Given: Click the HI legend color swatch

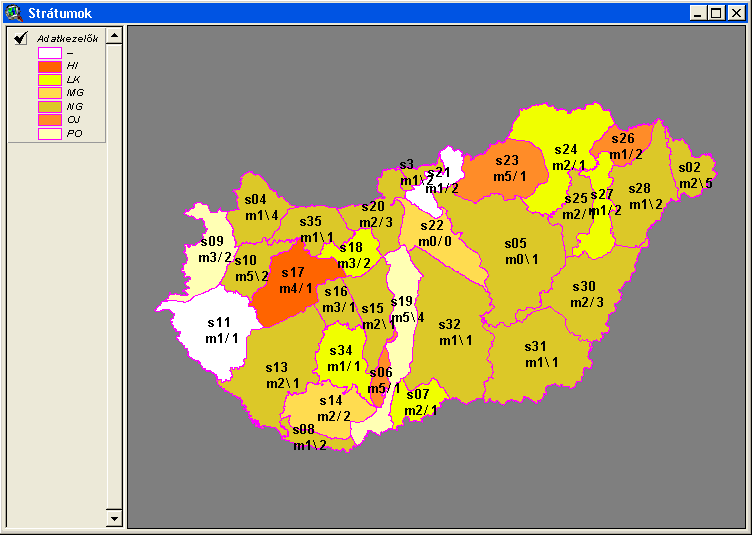Looking at the screenshot, I should pos(50,65).
